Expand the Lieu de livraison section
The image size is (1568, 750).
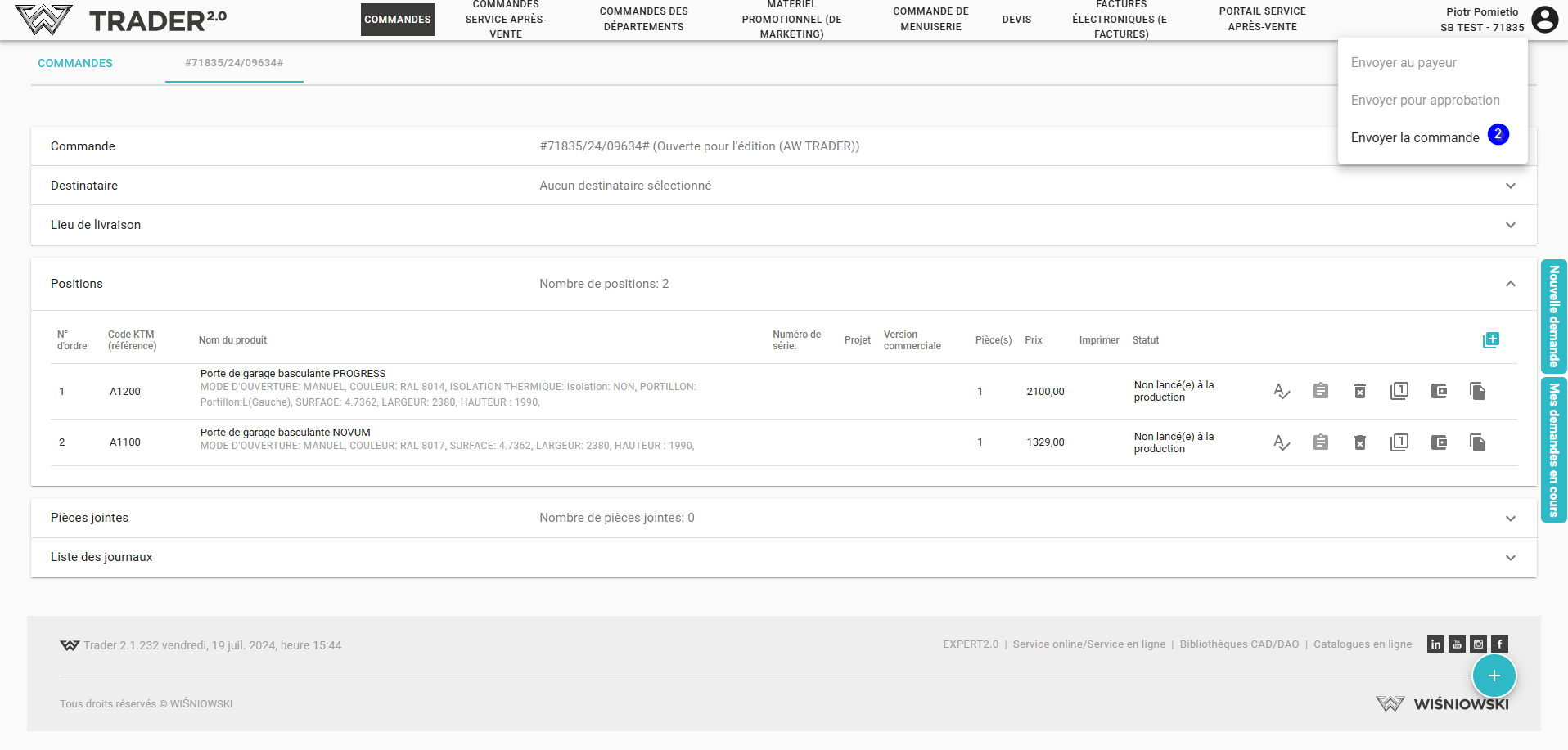tap(1510, 225)
